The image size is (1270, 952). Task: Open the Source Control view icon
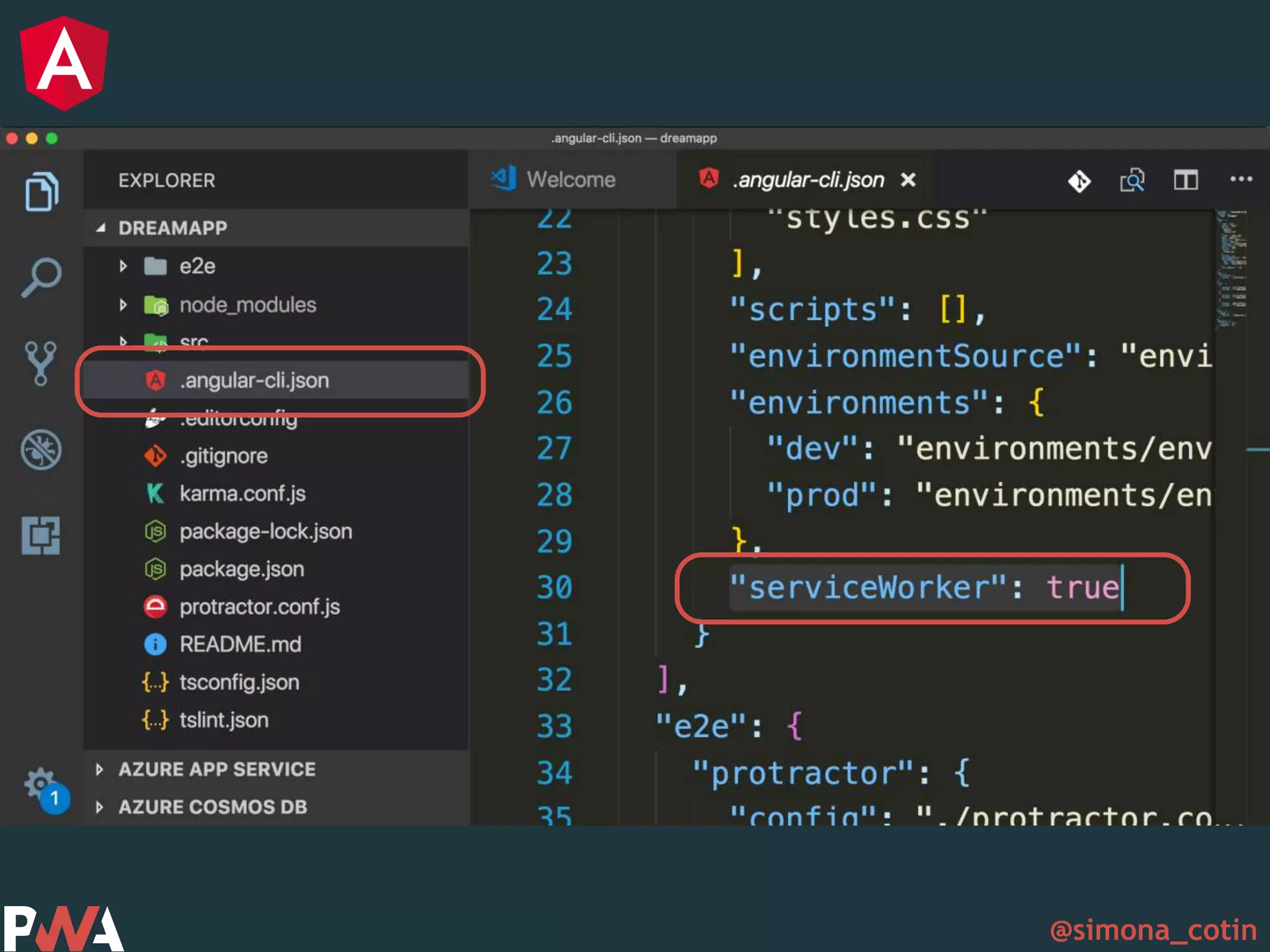coord(42,363)
